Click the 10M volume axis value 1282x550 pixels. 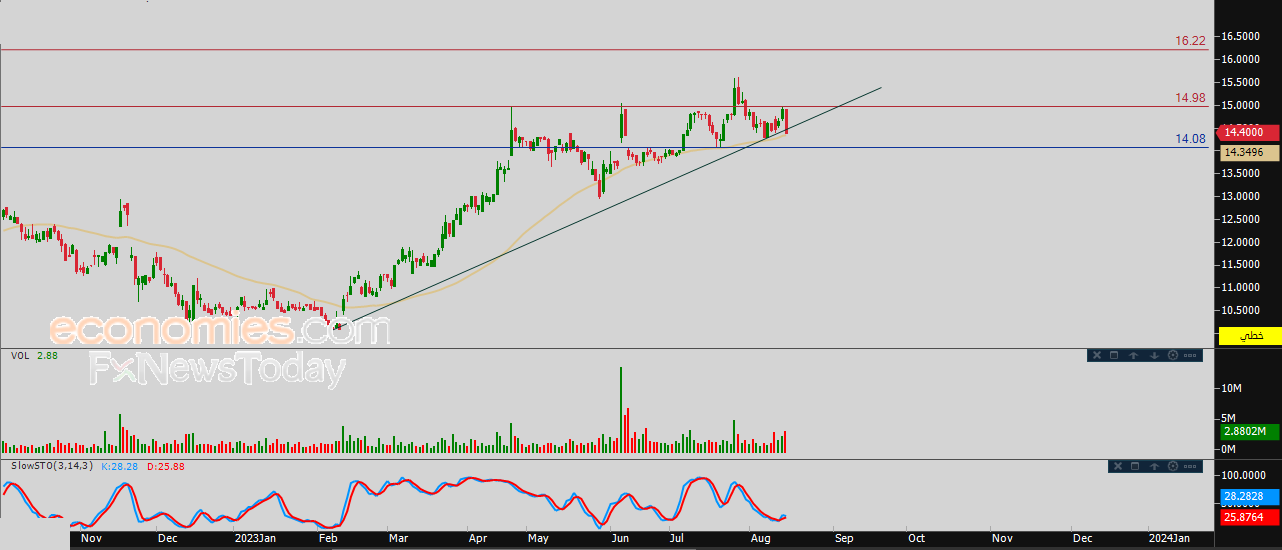pos(1230,387)
